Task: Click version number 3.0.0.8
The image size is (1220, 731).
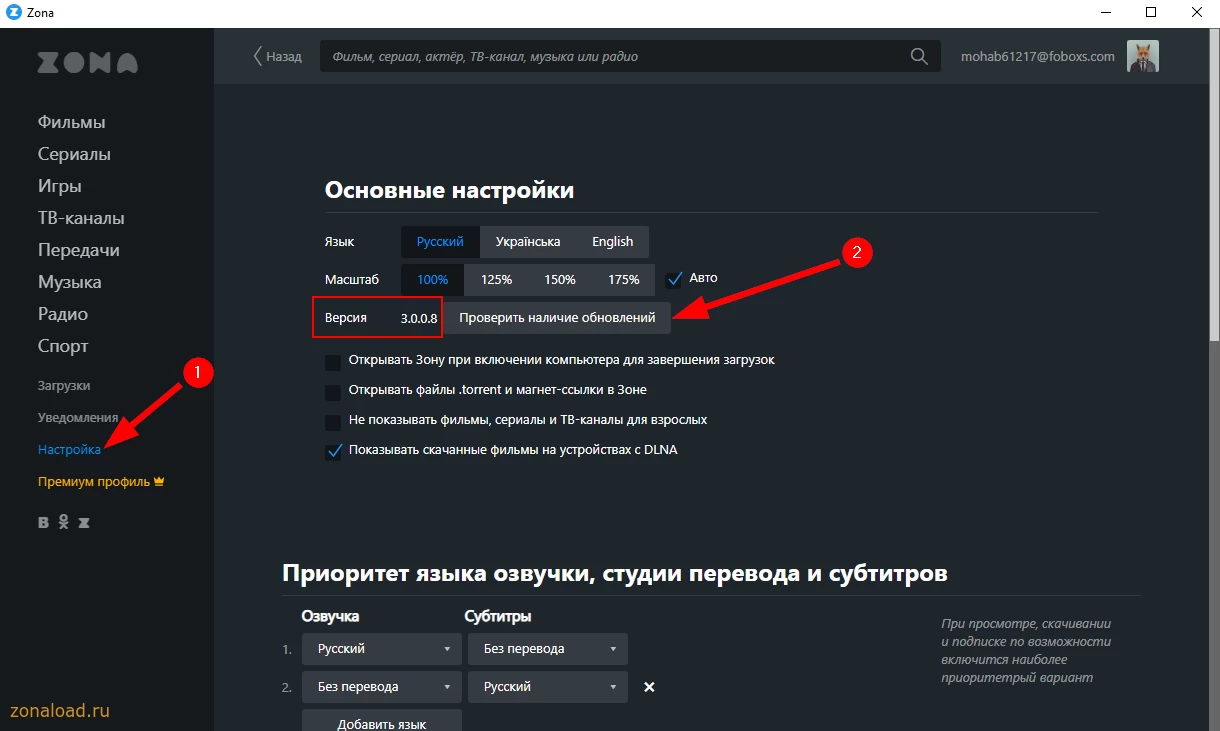Action: (419, 318)
